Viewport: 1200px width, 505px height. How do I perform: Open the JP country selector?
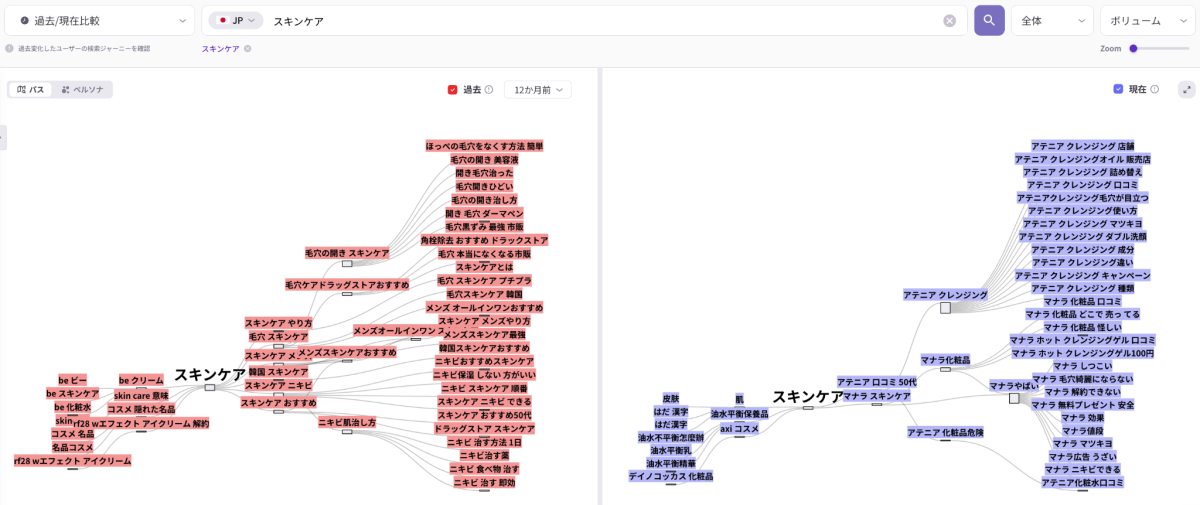coord(236,20)
